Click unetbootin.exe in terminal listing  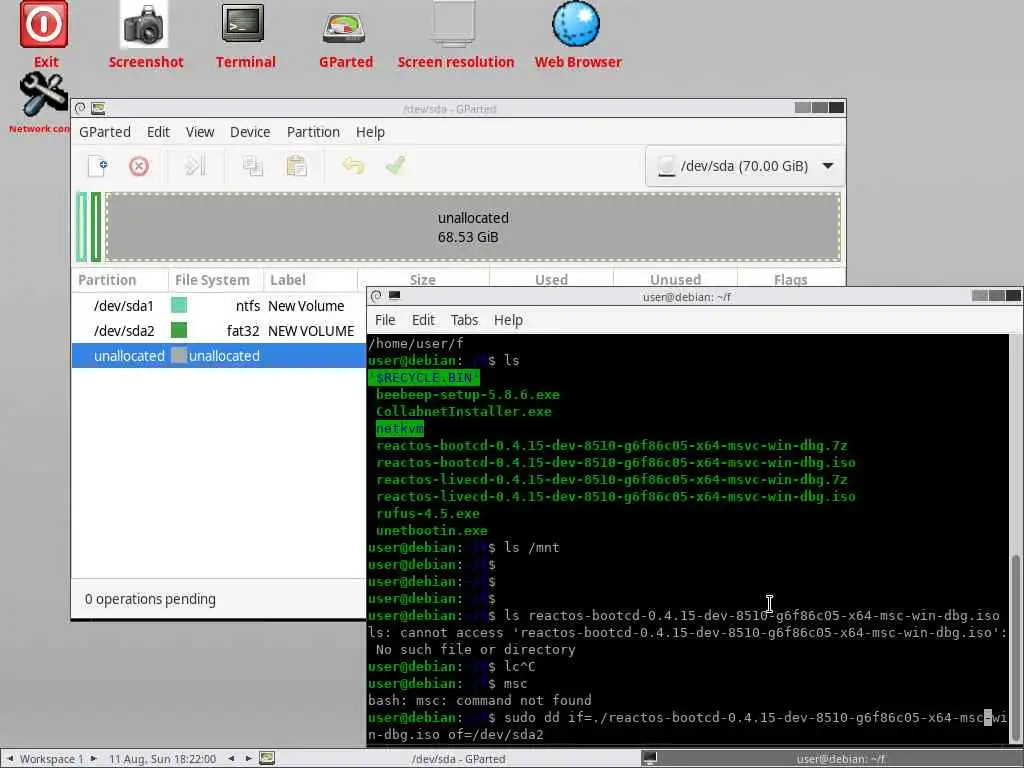pyautogui.click(x=432, y=530)
